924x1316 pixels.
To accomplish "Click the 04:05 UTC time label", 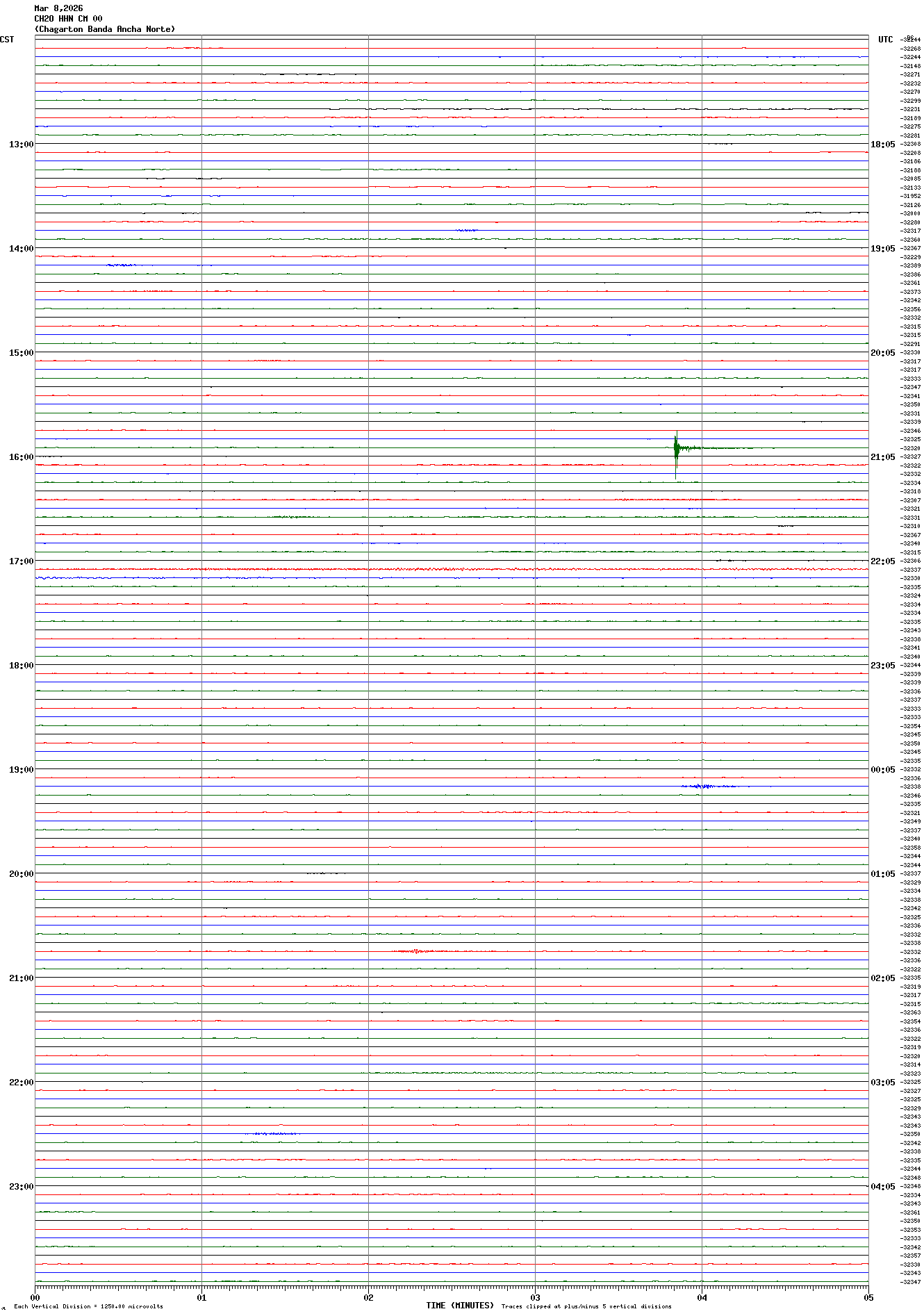I will click(x=882, y=1187).
